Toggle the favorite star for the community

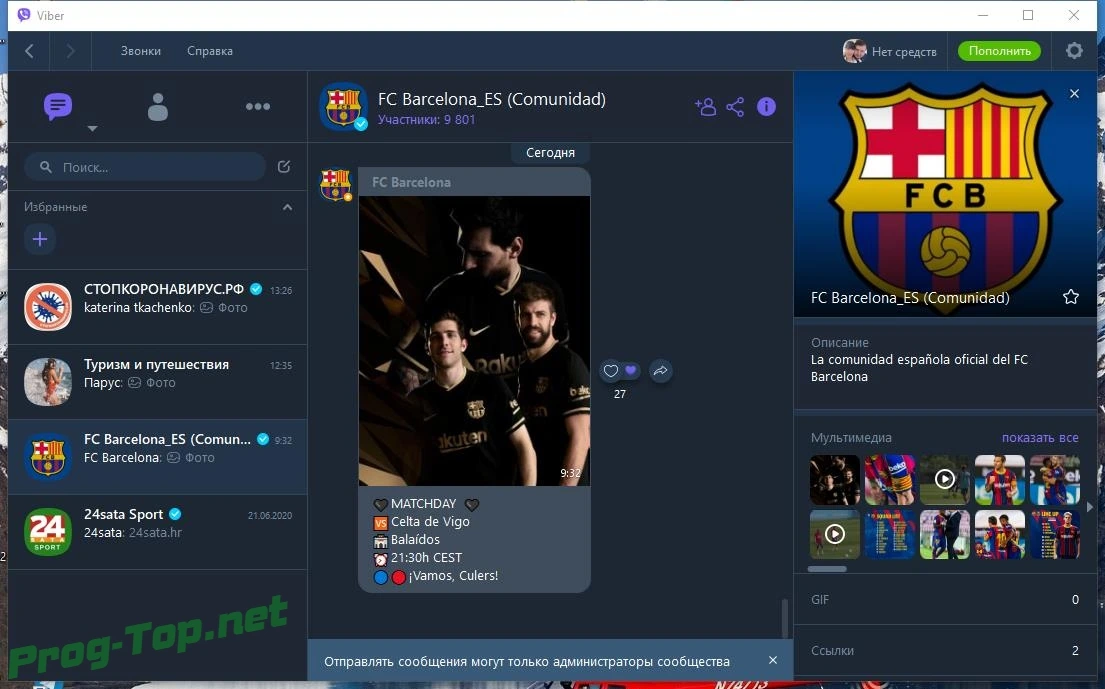[x=1070, y=297]
